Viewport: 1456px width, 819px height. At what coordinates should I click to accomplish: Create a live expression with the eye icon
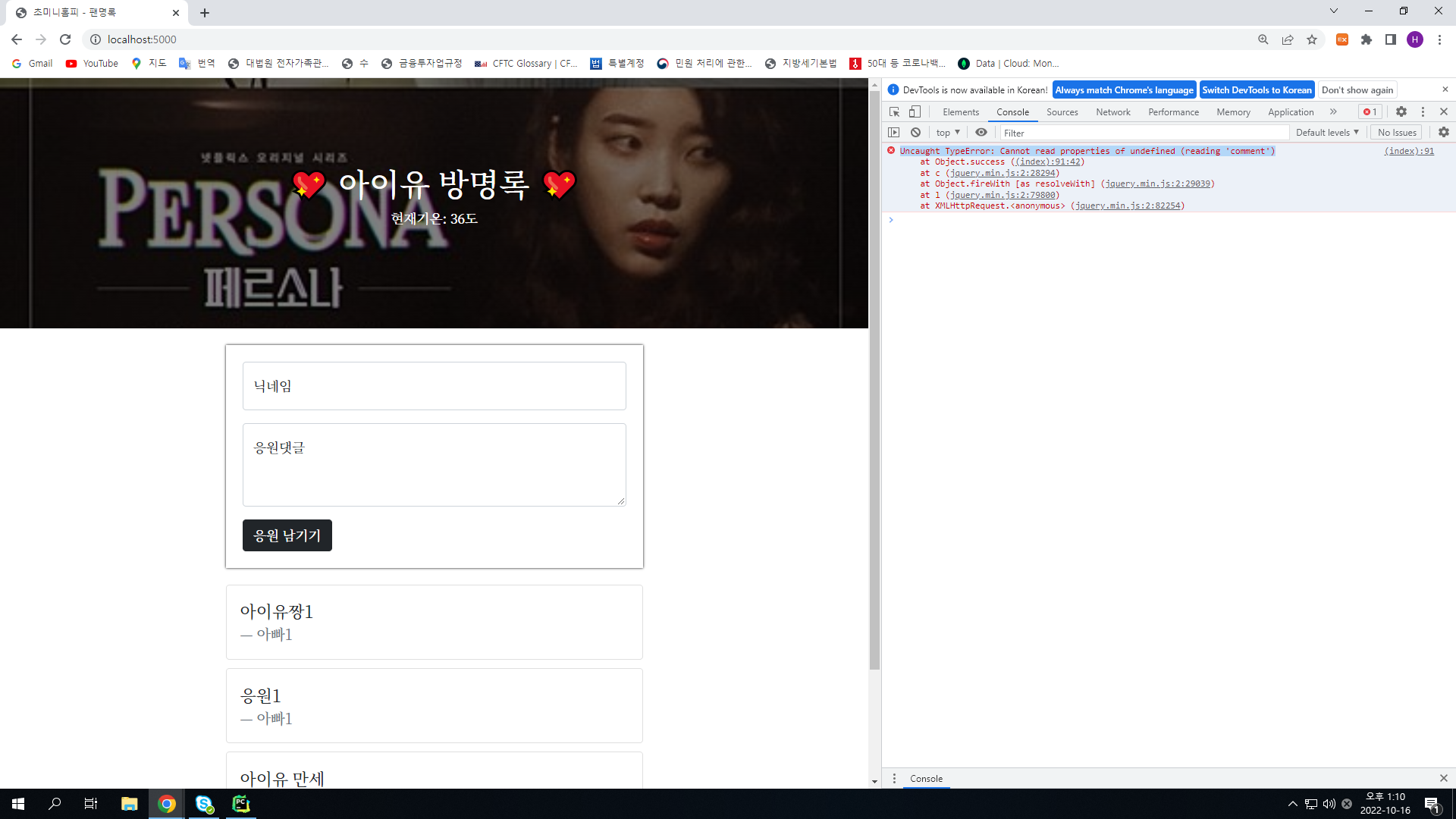click(x=981, y=132)
